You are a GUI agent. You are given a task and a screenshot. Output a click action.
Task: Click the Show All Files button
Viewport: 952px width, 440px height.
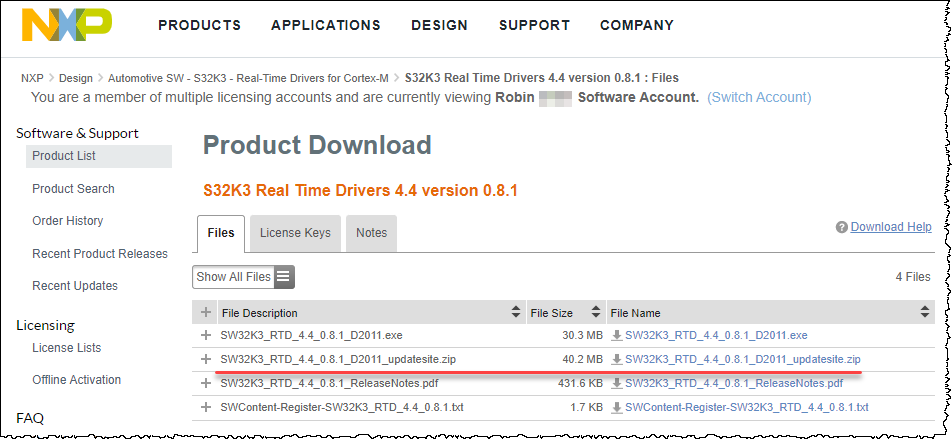pos(243,277)
